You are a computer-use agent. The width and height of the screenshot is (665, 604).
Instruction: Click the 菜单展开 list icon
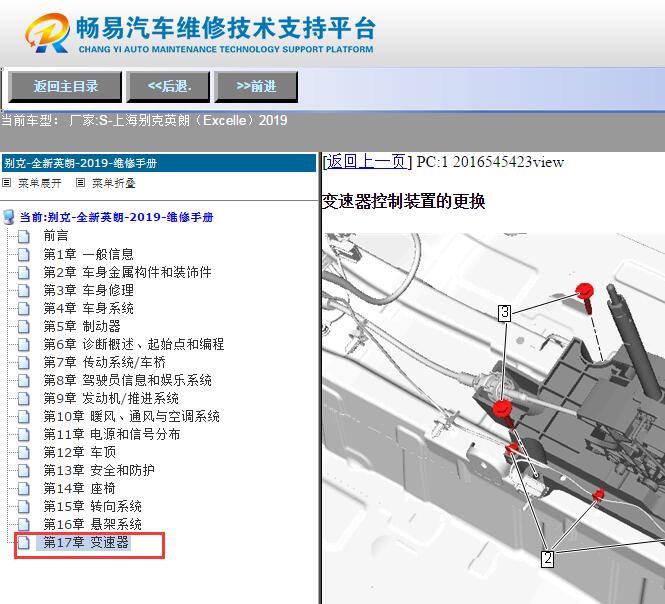(x=7, y=183)
